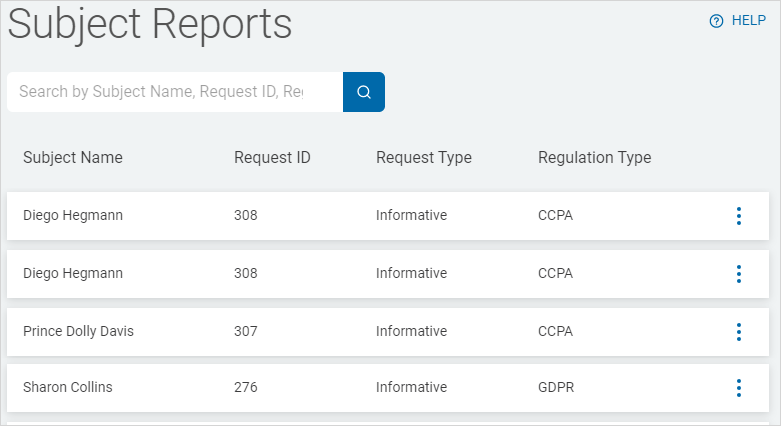Open the three-dot menu in first Diego Hegmann row
The width and height of the screenshot is (781, 426).
click(738, 216)
